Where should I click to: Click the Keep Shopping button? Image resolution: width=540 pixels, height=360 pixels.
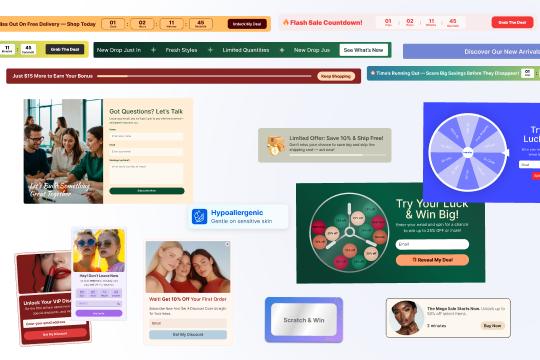point(336,76)
